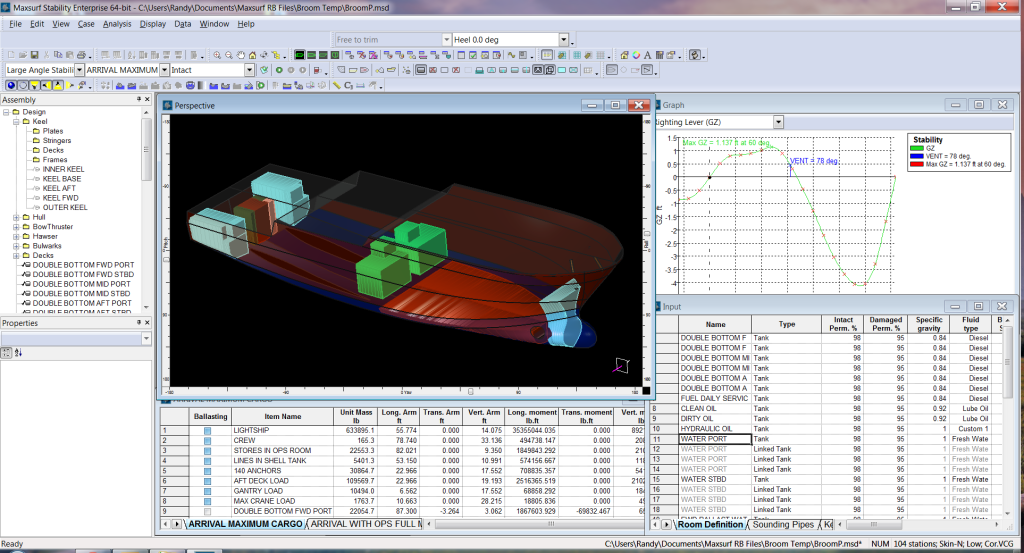
Task: Open the Intact damage case dropdown
Action: click(x=249, y=70)
